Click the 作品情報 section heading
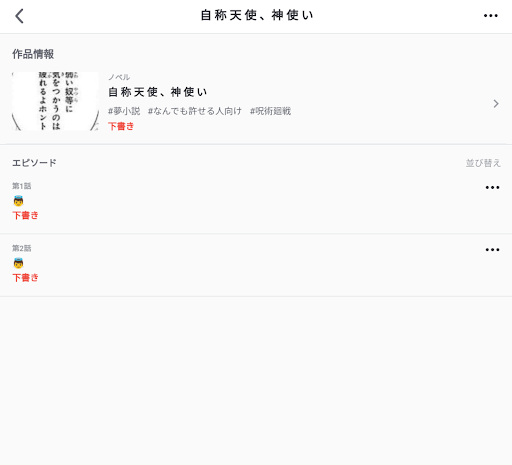Image resolution: width=512 pixels, height=465 pixels. tap(33, 54)
